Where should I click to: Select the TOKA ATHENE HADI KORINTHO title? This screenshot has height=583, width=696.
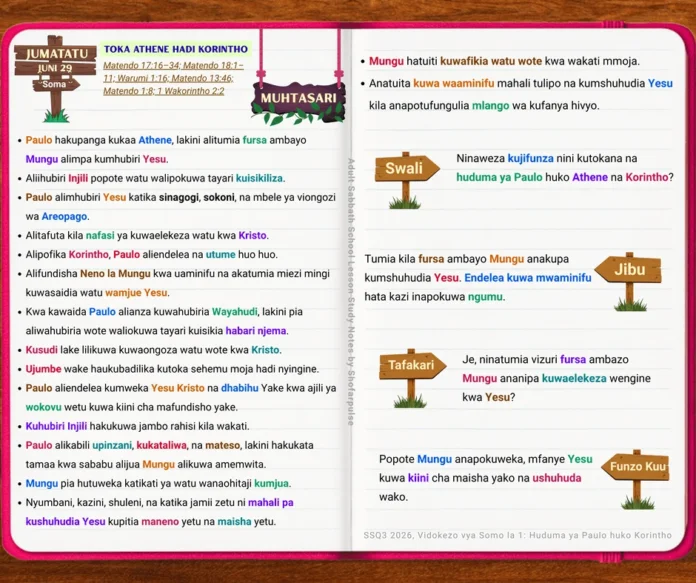176,49
